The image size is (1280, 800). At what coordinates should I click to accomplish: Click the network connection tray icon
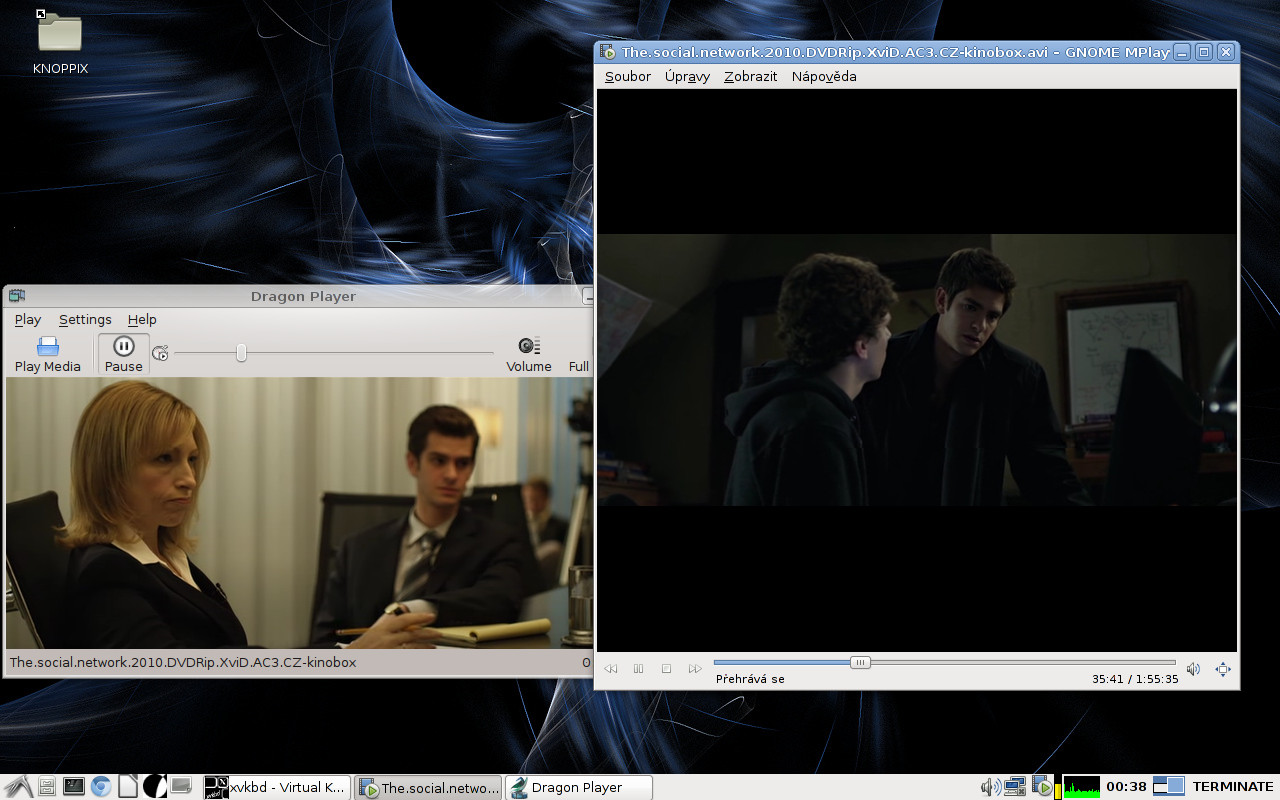pyautogui.click(x=1016, y=787)
